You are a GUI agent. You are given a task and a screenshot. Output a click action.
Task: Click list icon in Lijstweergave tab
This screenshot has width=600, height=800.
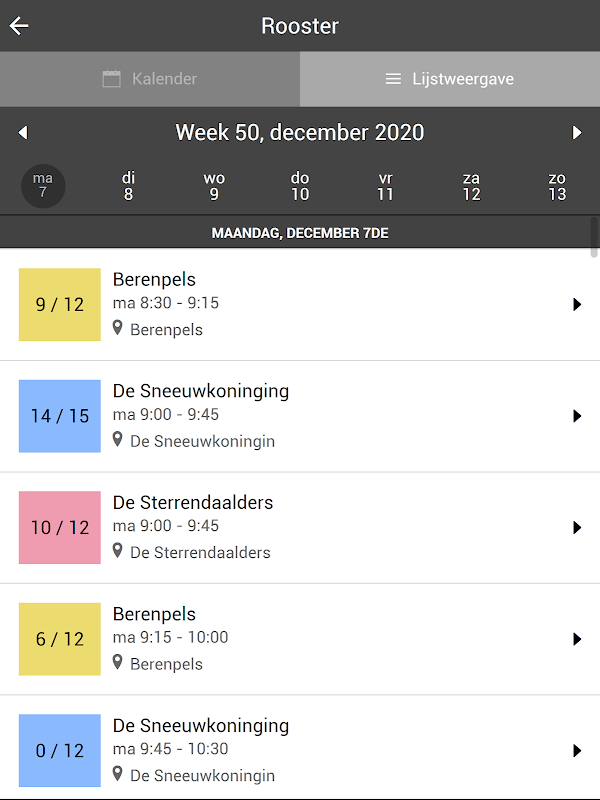click(x=393, y=79)
